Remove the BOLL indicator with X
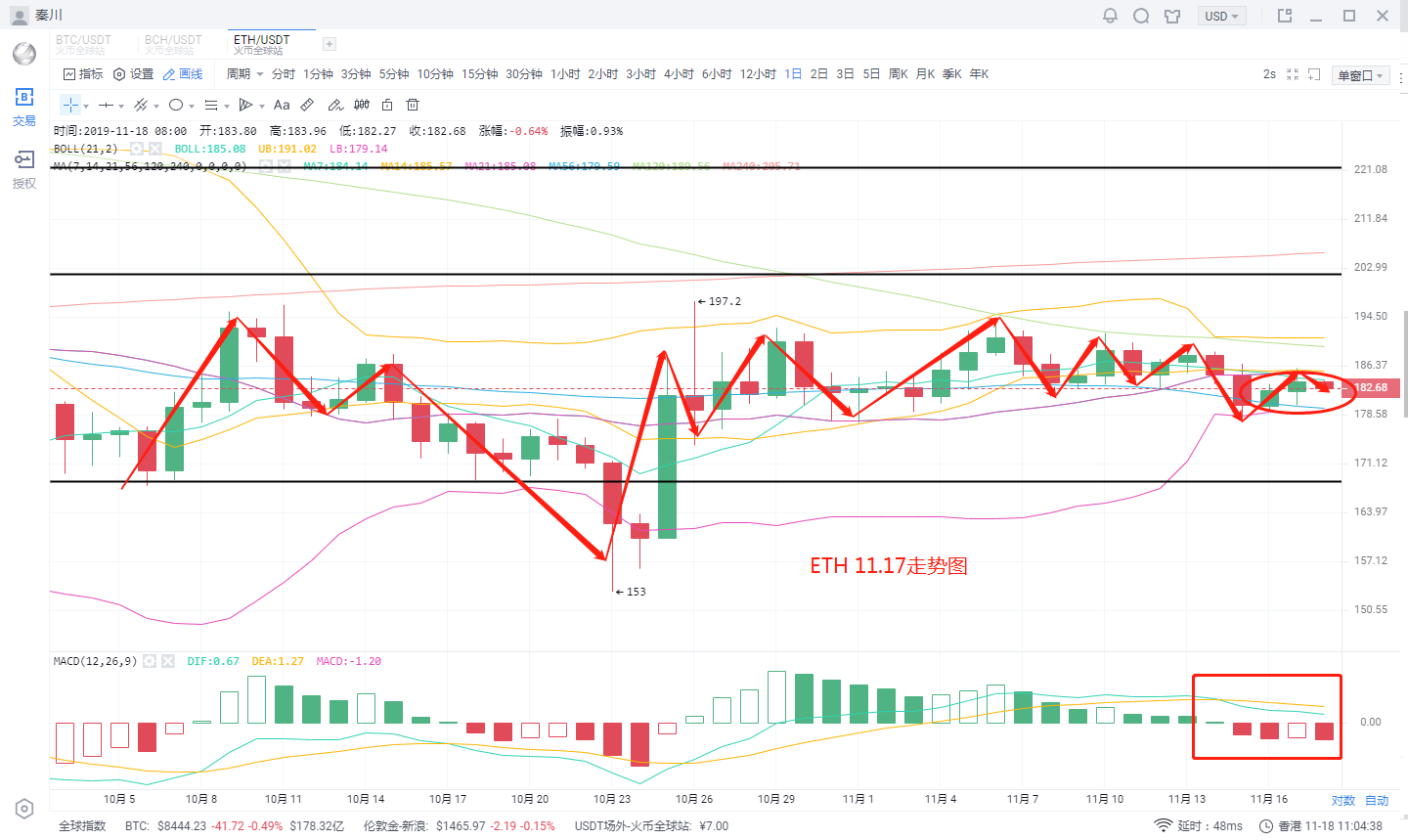The width and height of the screenshot is (1408, 840). [x=154, y=149]
